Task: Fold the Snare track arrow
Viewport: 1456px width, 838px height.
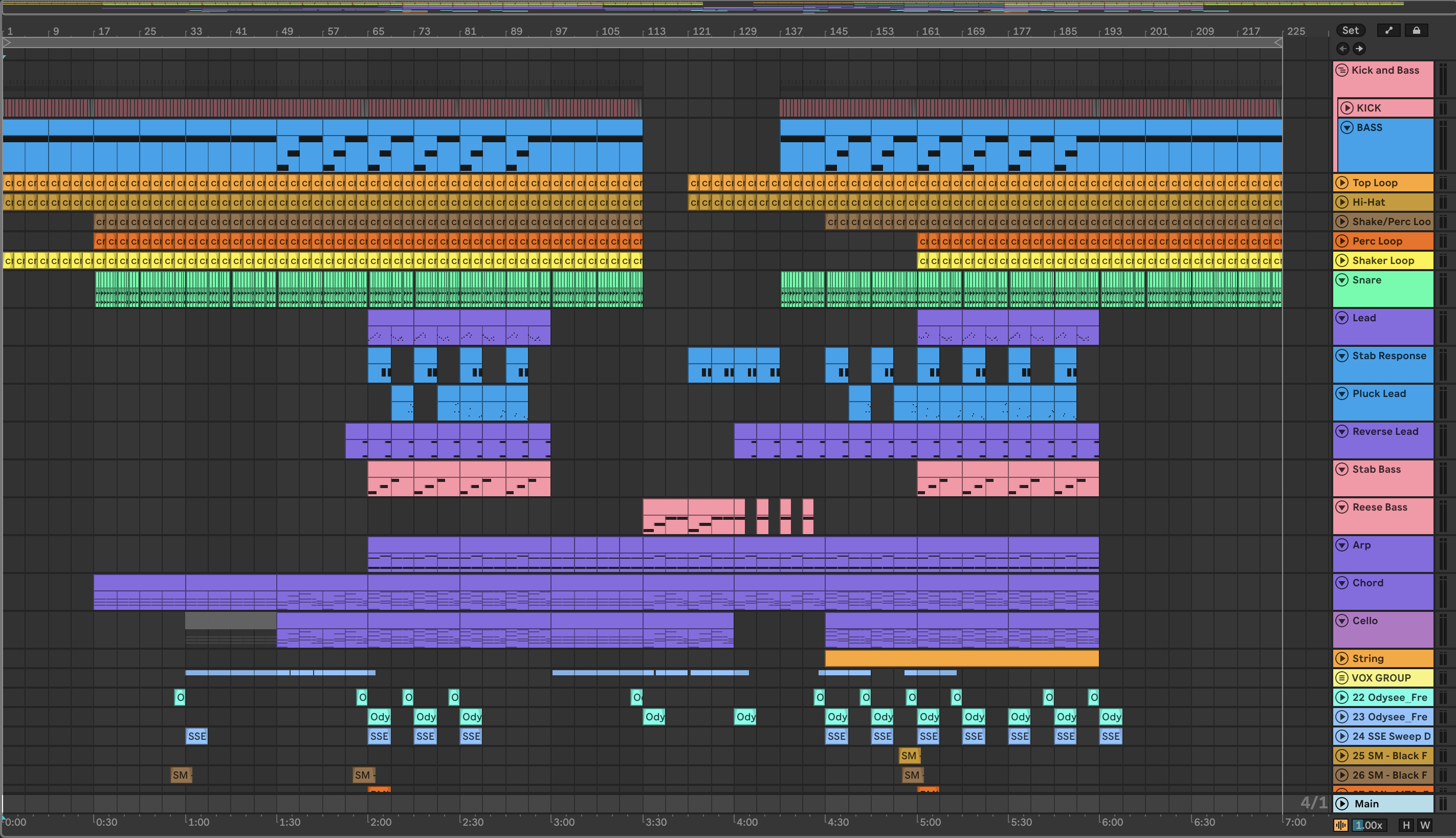Action: (1342, 280)
